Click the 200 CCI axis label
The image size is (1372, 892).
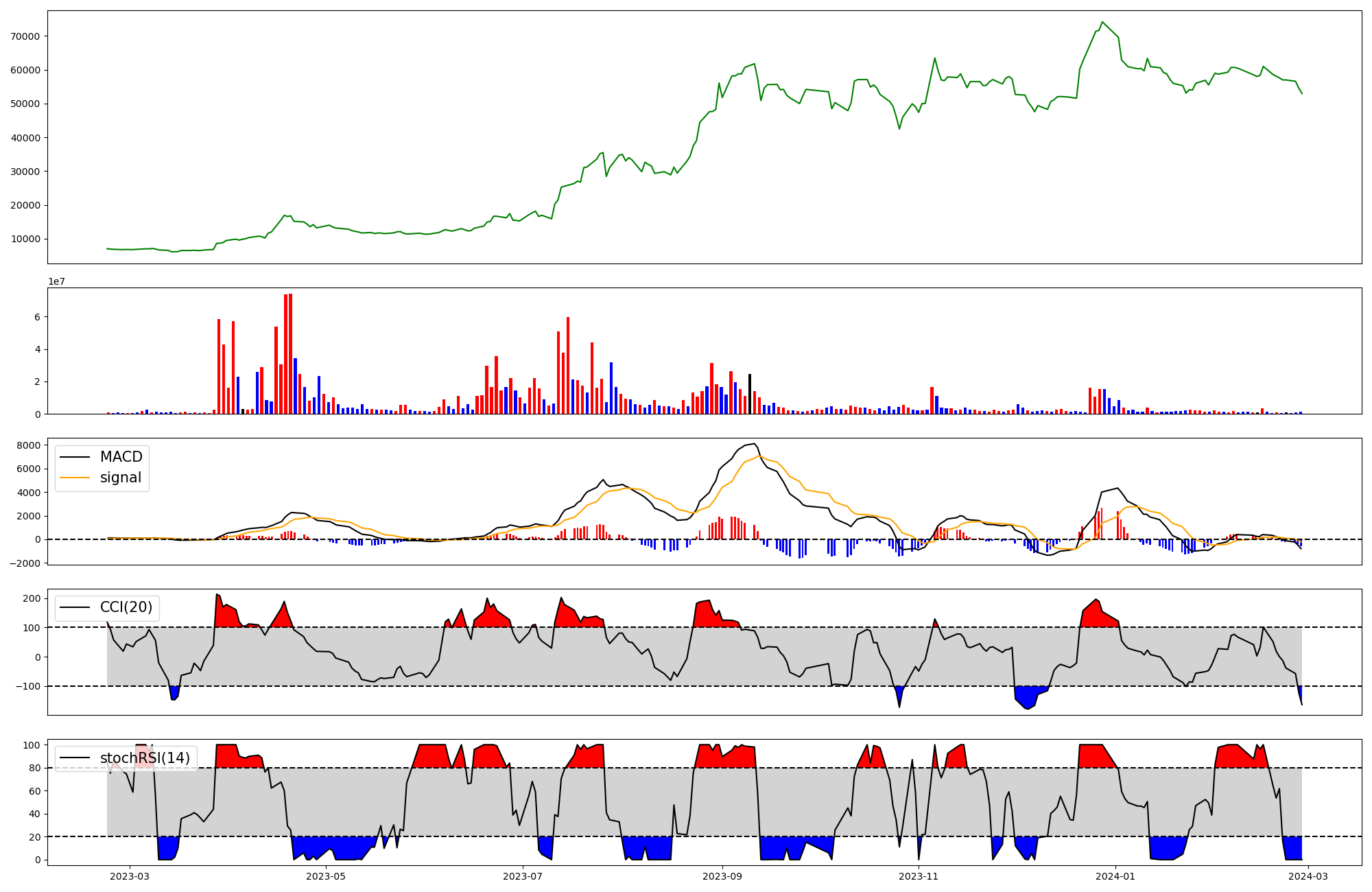(32, 598)
